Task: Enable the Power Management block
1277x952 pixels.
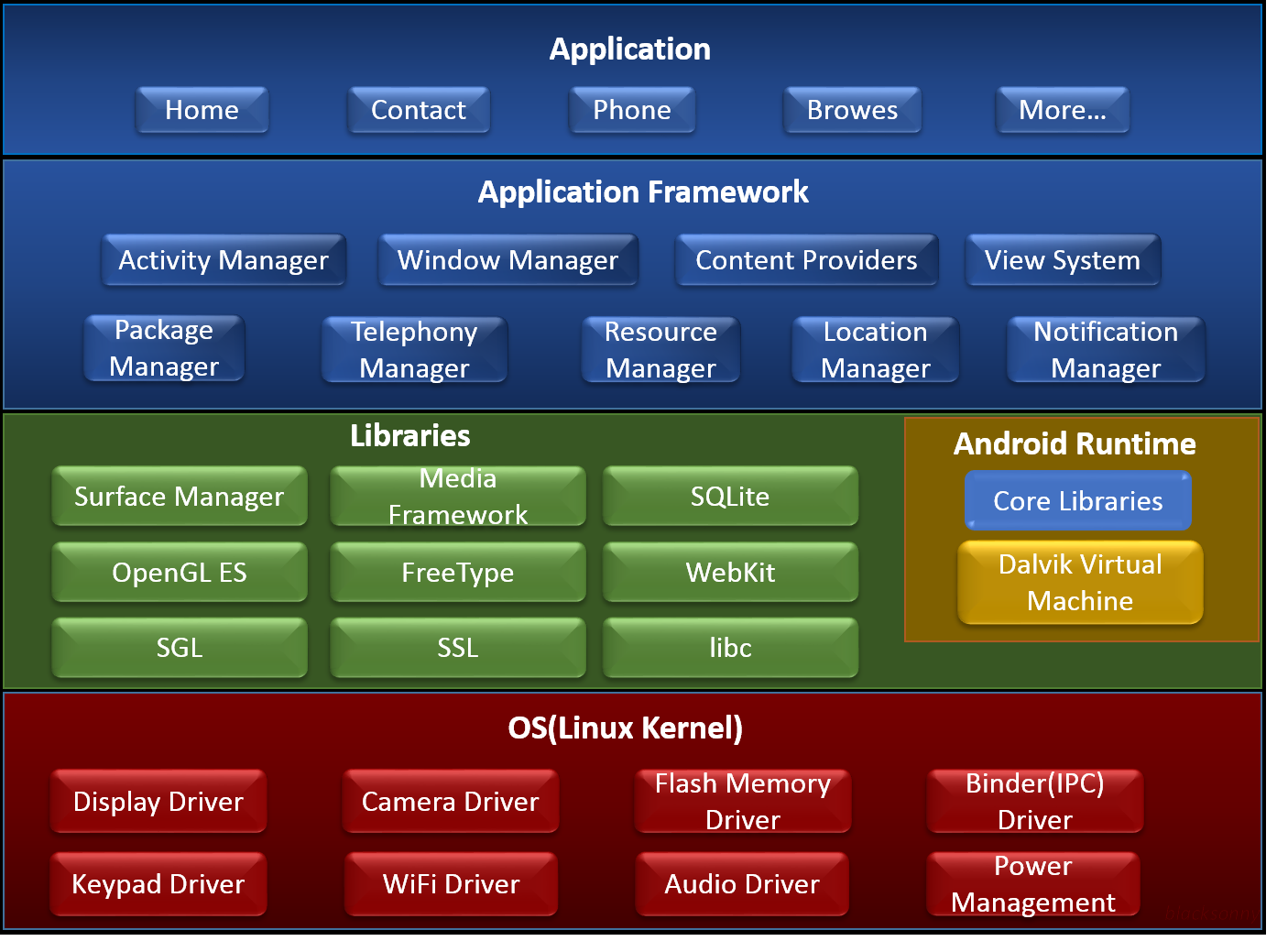Action: coord(1032,883)
